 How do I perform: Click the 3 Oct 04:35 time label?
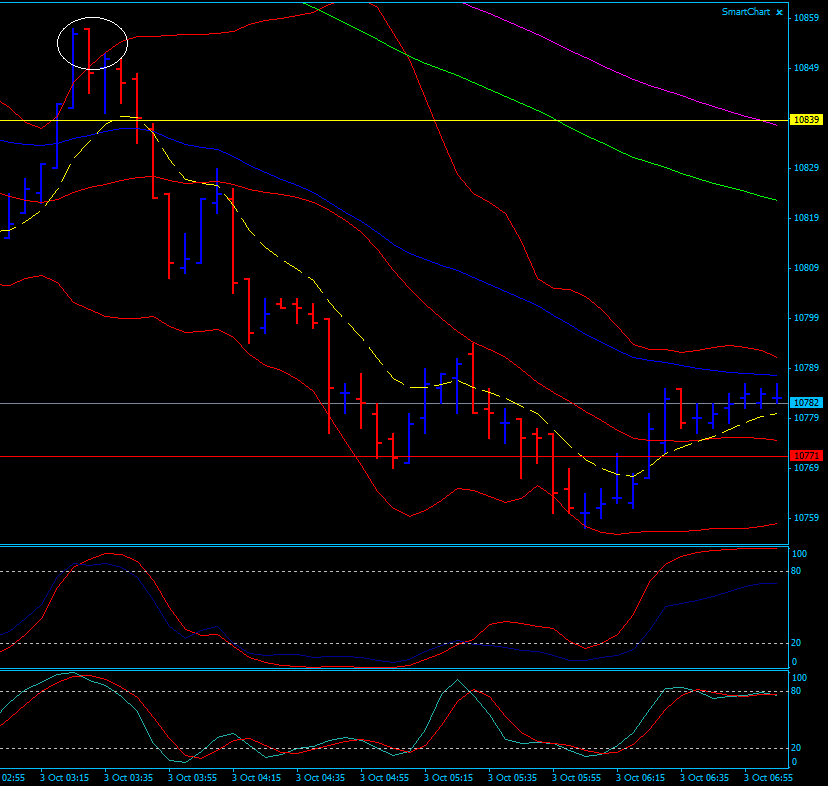321,778
